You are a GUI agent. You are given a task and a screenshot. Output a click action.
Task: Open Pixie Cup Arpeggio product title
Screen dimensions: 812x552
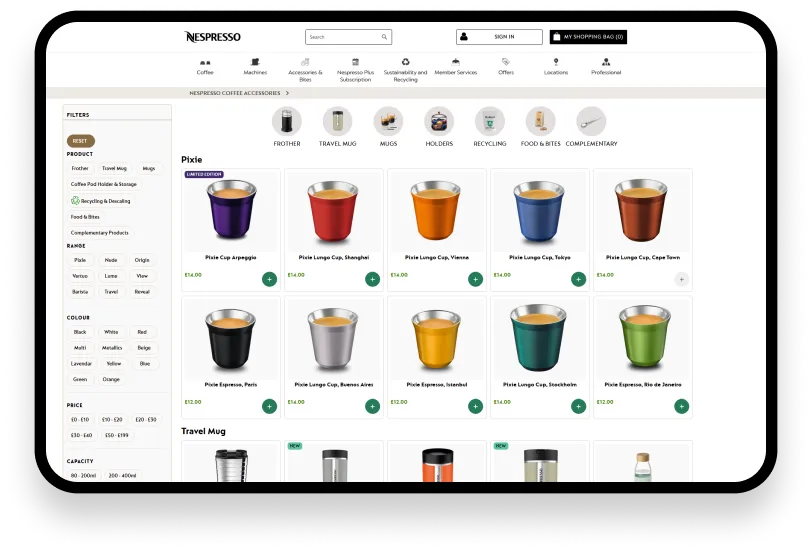click(x=231, y=257)
